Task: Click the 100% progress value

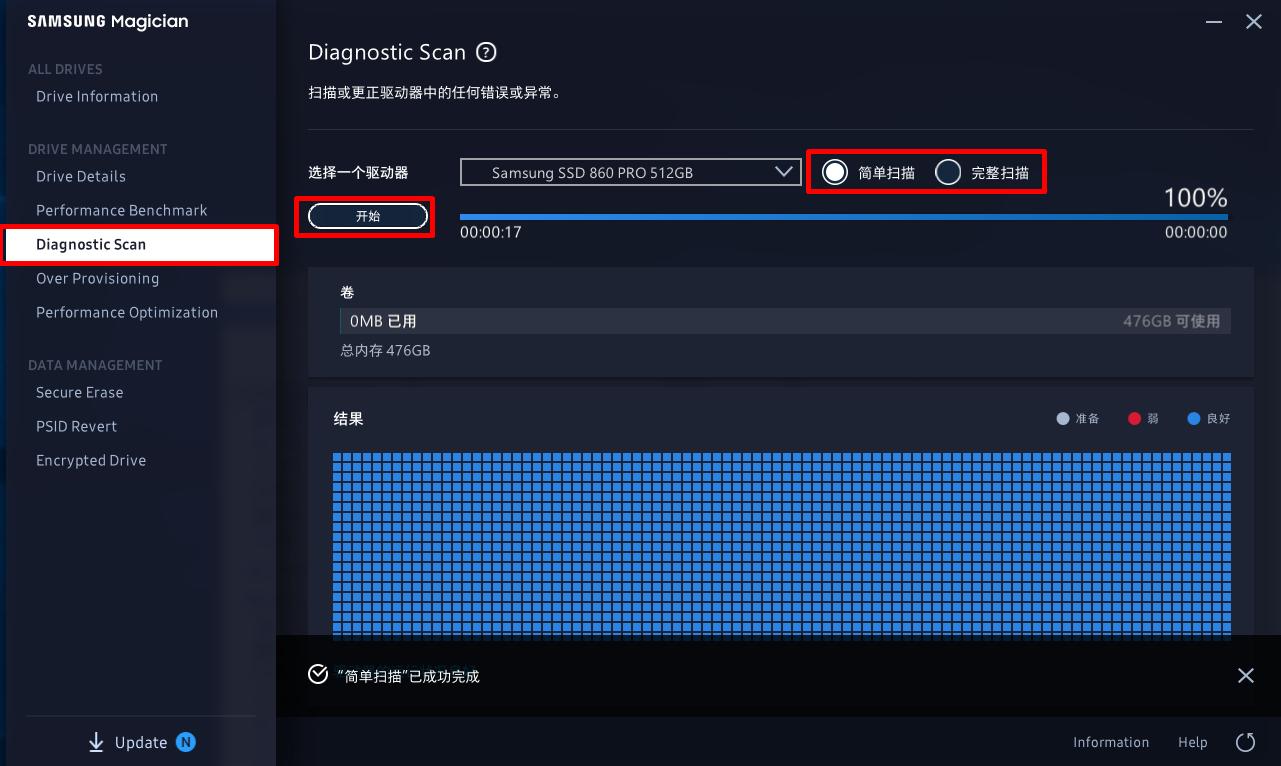Action: [x=1195, y=198]
